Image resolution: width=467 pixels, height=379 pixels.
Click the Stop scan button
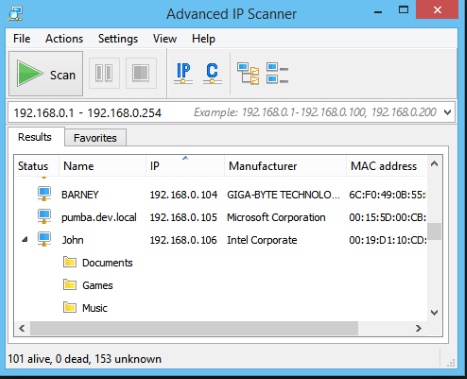(x=141, y=73)
